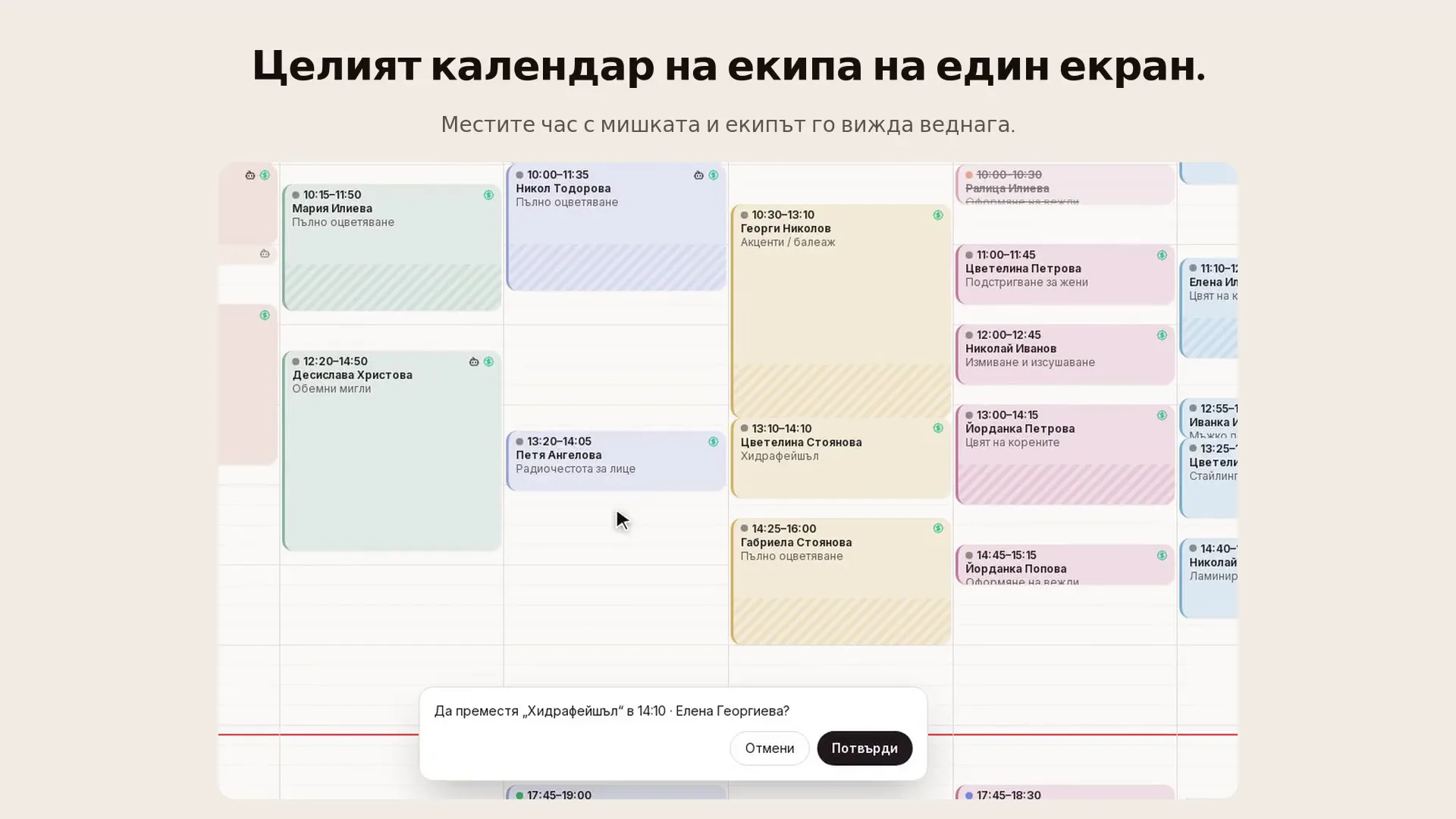Click paid icon on Петя Ангелова appointment
Image resolution: width=1456 pixels, height=819 pixels.
(713, 441)
